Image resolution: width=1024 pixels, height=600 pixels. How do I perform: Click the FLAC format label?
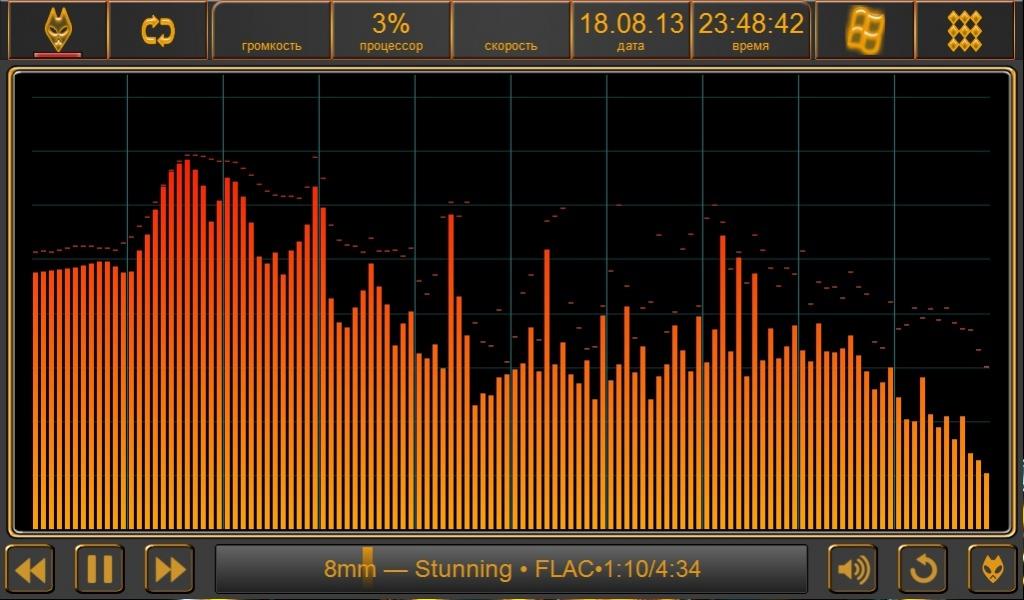tap(565, 570)
